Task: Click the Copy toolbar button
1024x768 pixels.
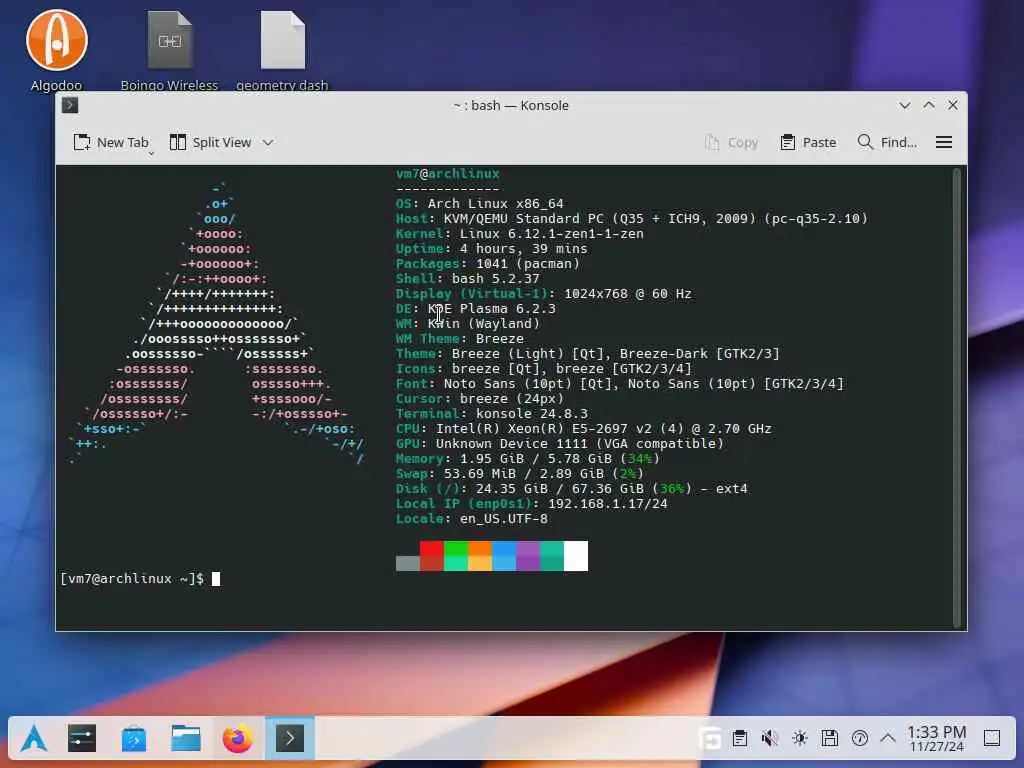Action: click(731, 142)
